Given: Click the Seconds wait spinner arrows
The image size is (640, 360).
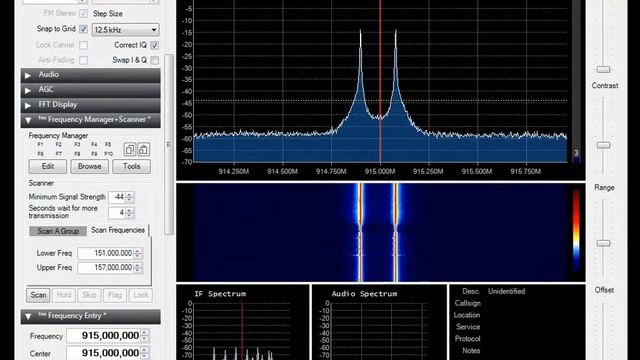Looking at the screenshot, I should [x=129, y=213].
